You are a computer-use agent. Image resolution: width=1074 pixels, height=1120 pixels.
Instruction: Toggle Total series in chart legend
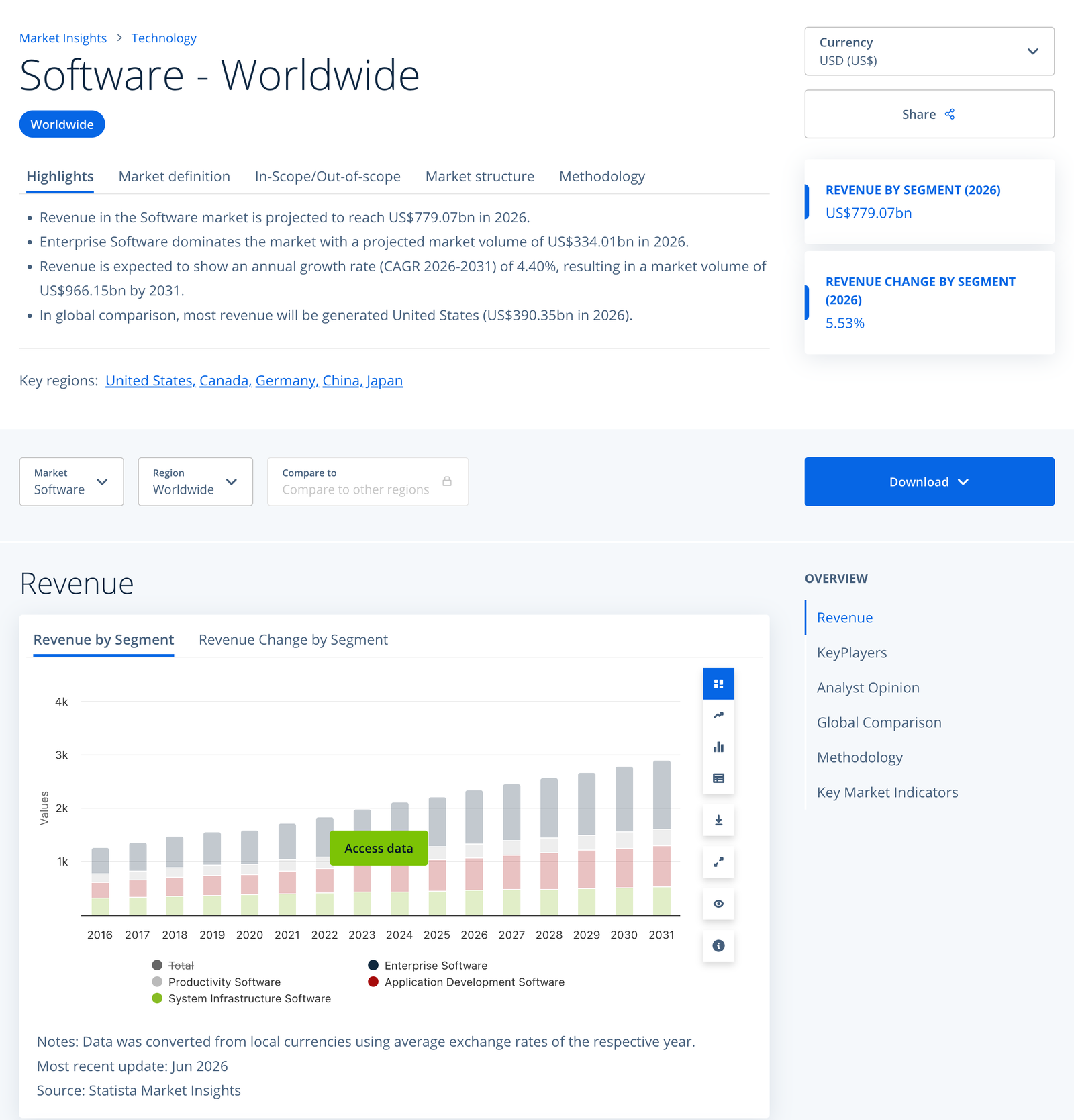[173, 965]
